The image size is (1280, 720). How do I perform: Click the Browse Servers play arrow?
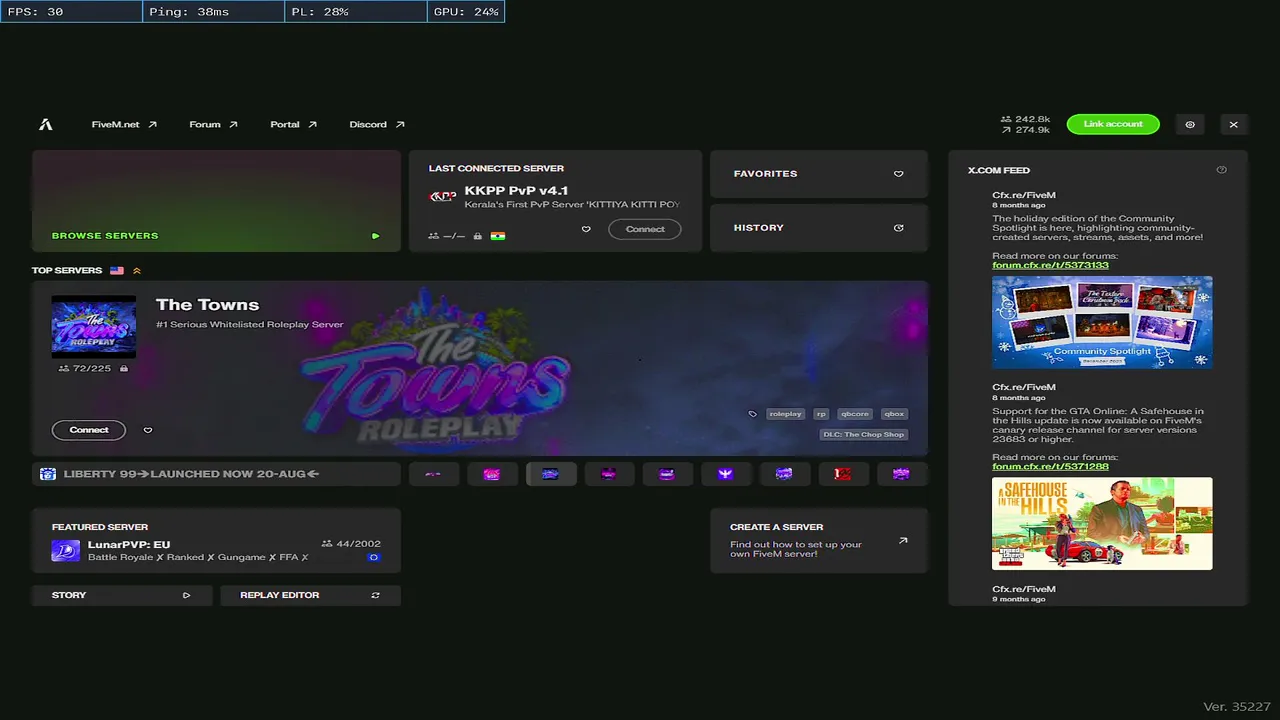[x=375, y=236]
